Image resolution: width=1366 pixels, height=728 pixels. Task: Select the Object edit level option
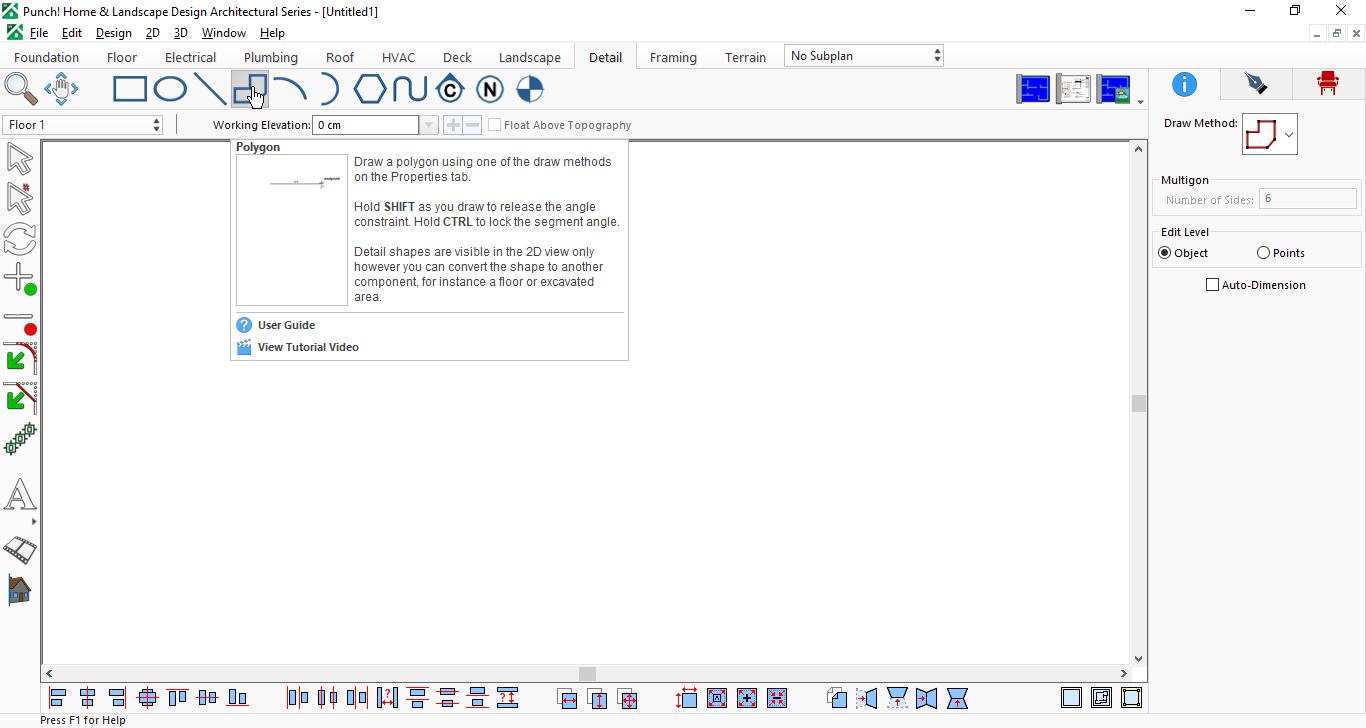(x=1164, y=253)
